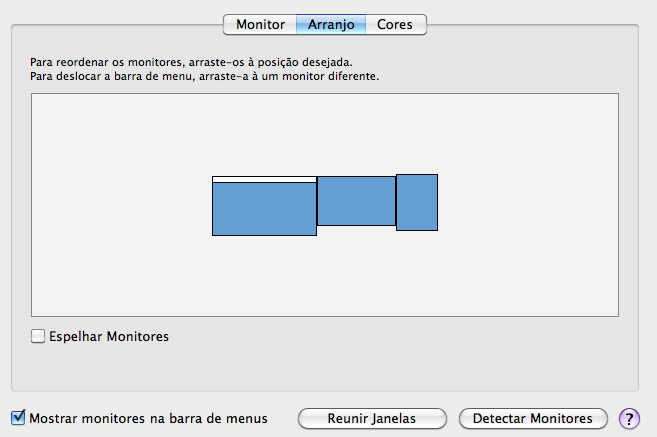
Task: Click the Espelhar Monitores label text
Action: 109,336
